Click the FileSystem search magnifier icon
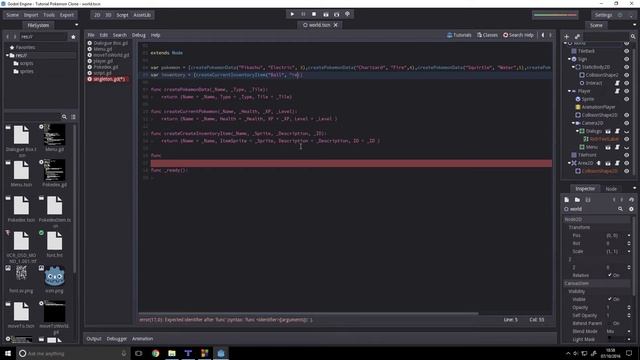640x360 pixels. (64, 117)
